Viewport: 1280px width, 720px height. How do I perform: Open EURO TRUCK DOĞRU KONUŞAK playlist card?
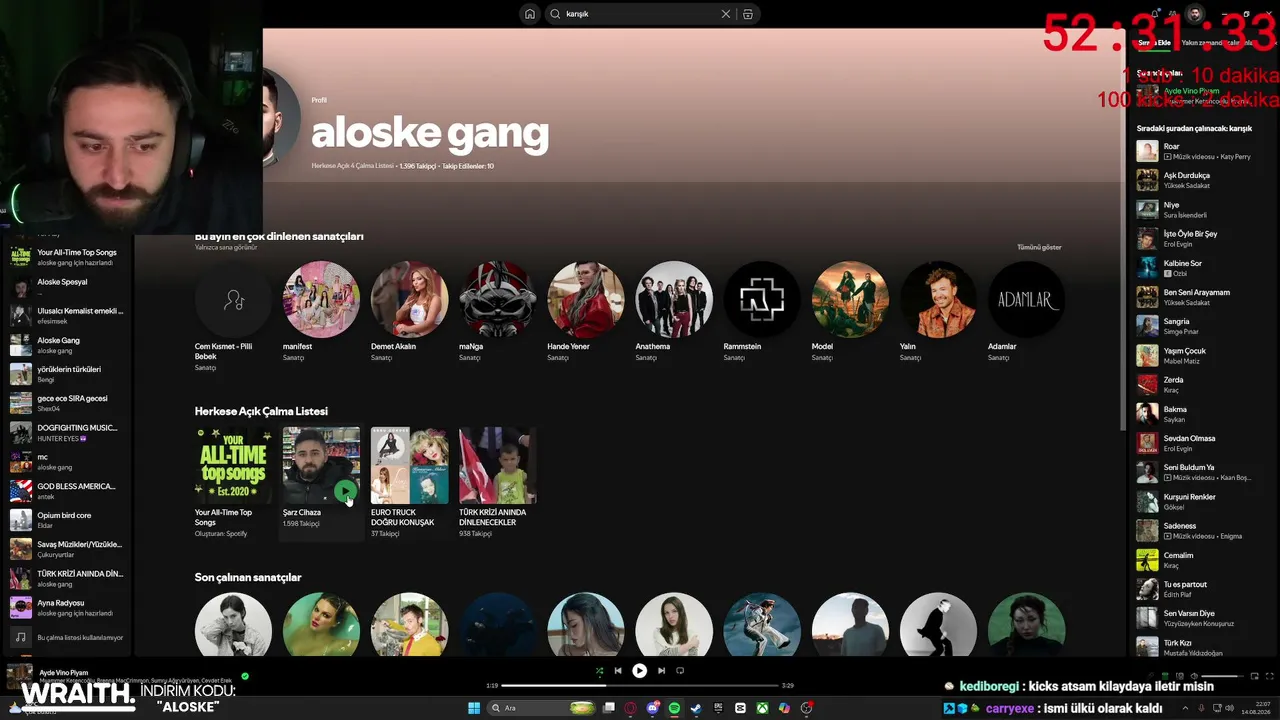[409, 482]
